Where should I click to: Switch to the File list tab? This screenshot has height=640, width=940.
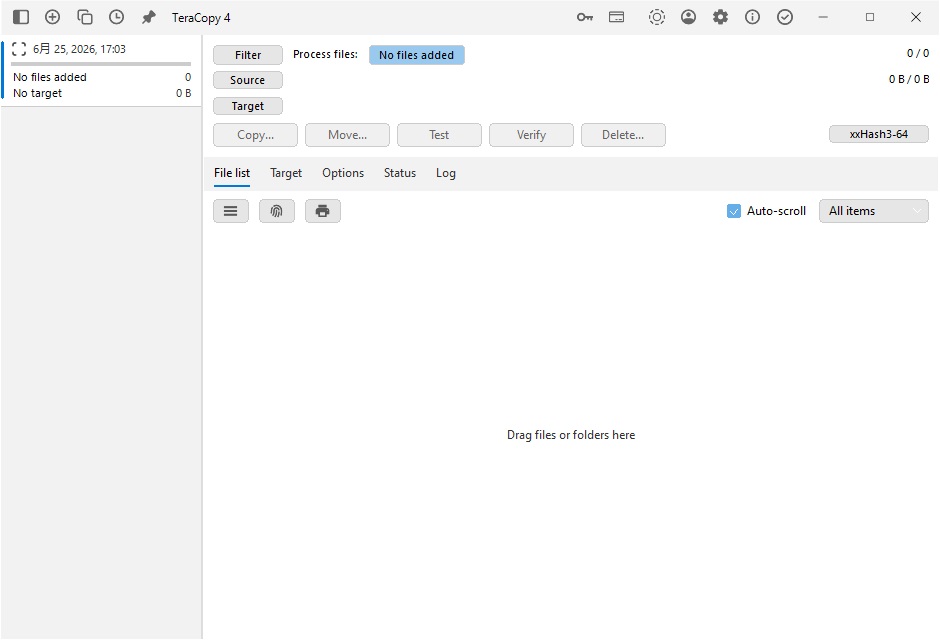click(x=232, y=173)
